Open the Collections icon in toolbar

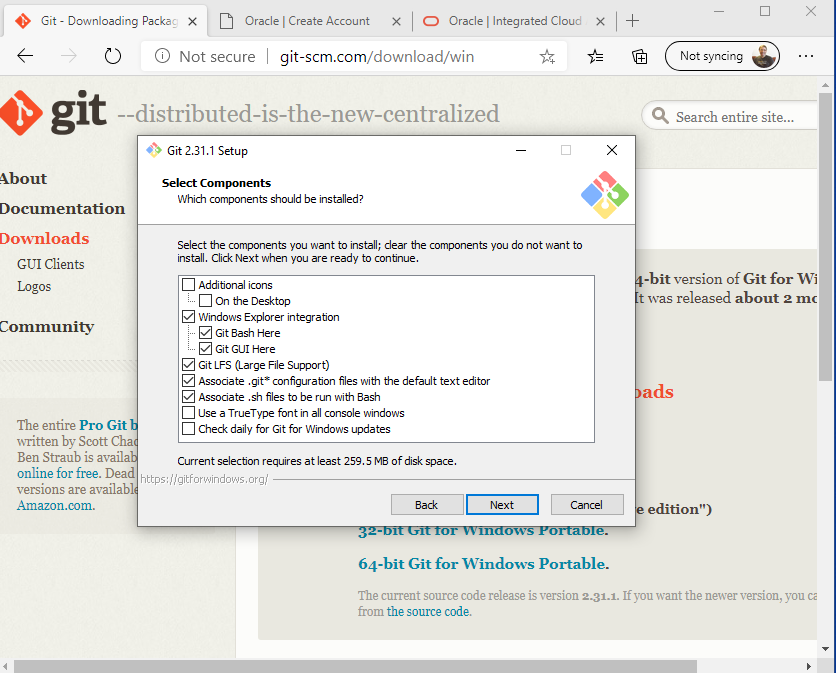click(639, 57)
